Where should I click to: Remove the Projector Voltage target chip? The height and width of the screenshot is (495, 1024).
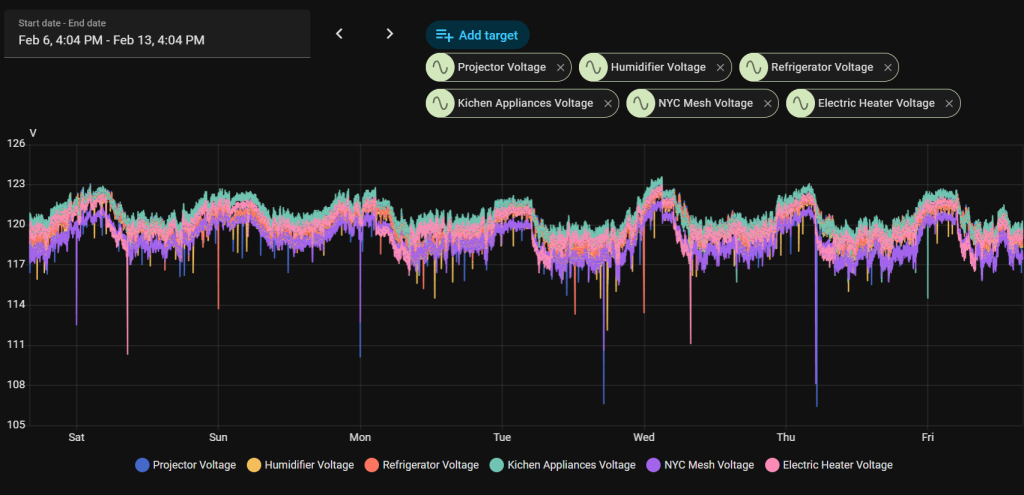[x=561, y=68]
